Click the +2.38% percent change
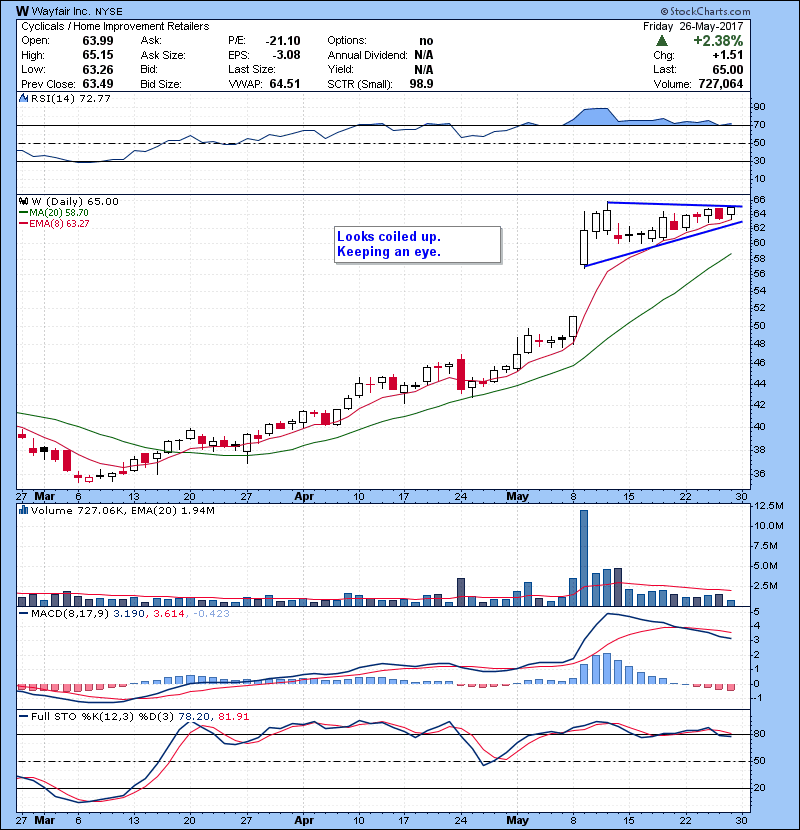The width and height of the screenshot is (800, 830). click(x=718, y=41)
